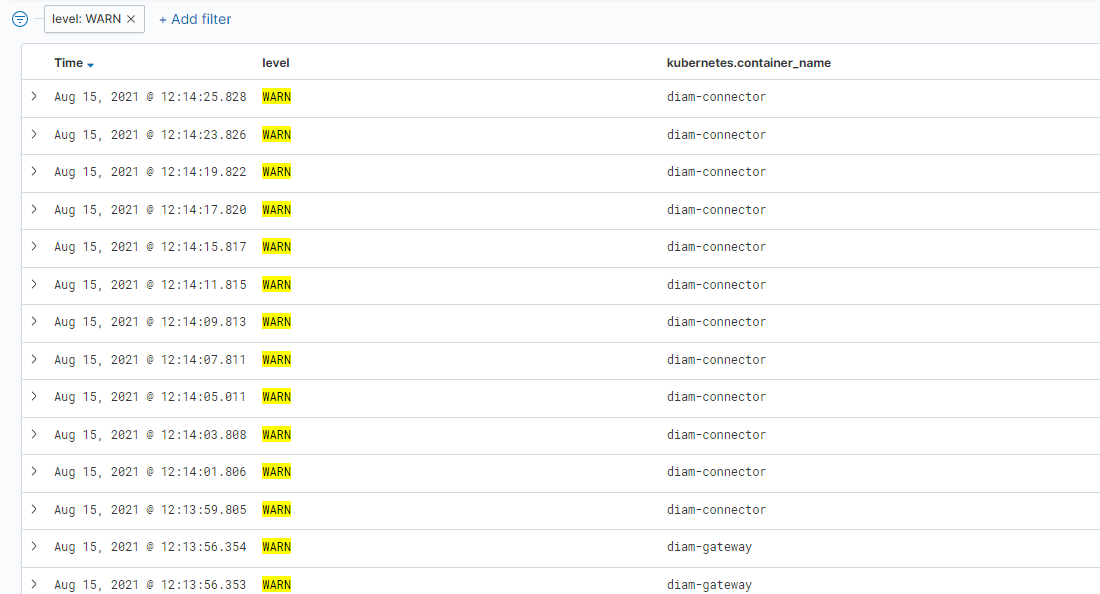Open "+ Add filter"
The height and width of the screenshot is (594, 1100).
[194, 18]
